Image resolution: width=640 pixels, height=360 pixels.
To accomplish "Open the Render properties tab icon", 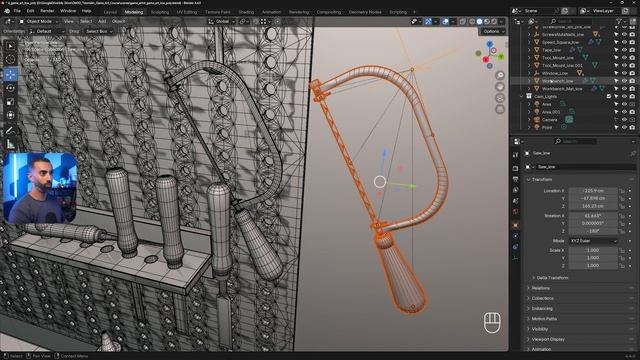I will pos(516,168).
